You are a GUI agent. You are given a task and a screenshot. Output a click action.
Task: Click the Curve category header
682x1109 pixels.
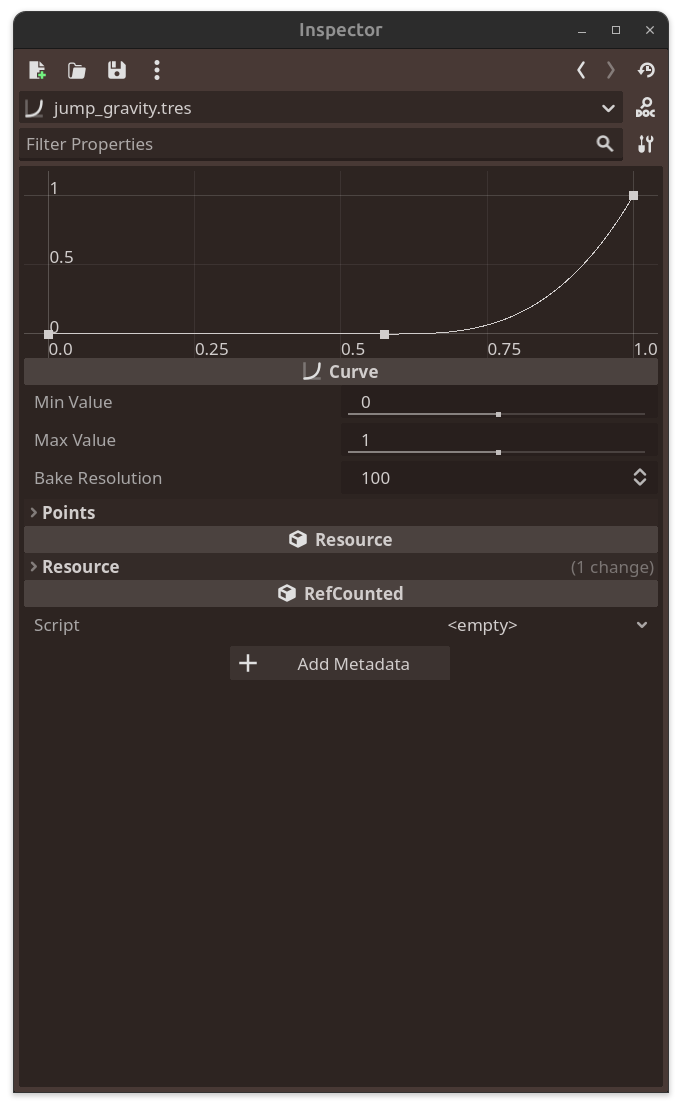pos(340,371)
